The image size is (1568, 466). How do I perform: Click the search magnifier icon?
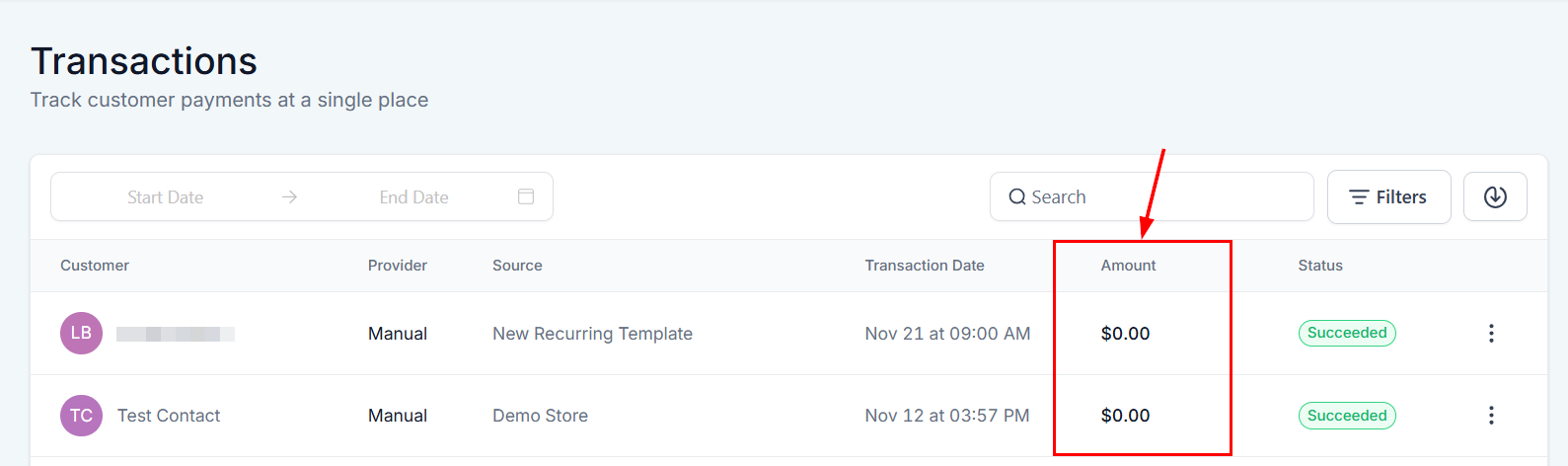click(1017, 197)
